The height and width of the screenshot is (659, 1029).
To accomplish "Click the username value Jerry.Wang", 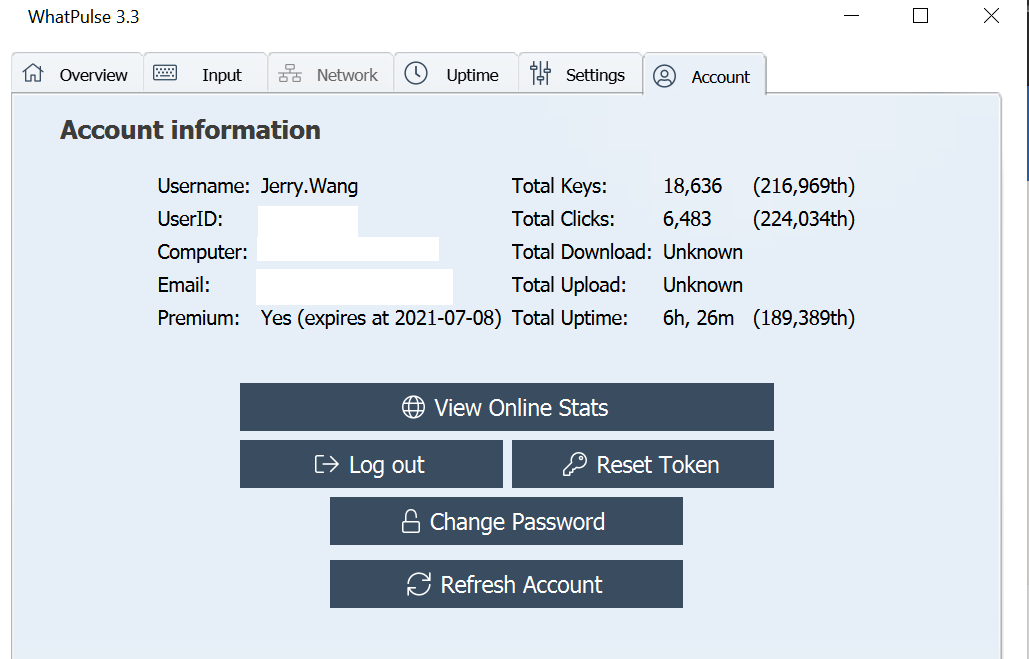I will click(309, 186).
